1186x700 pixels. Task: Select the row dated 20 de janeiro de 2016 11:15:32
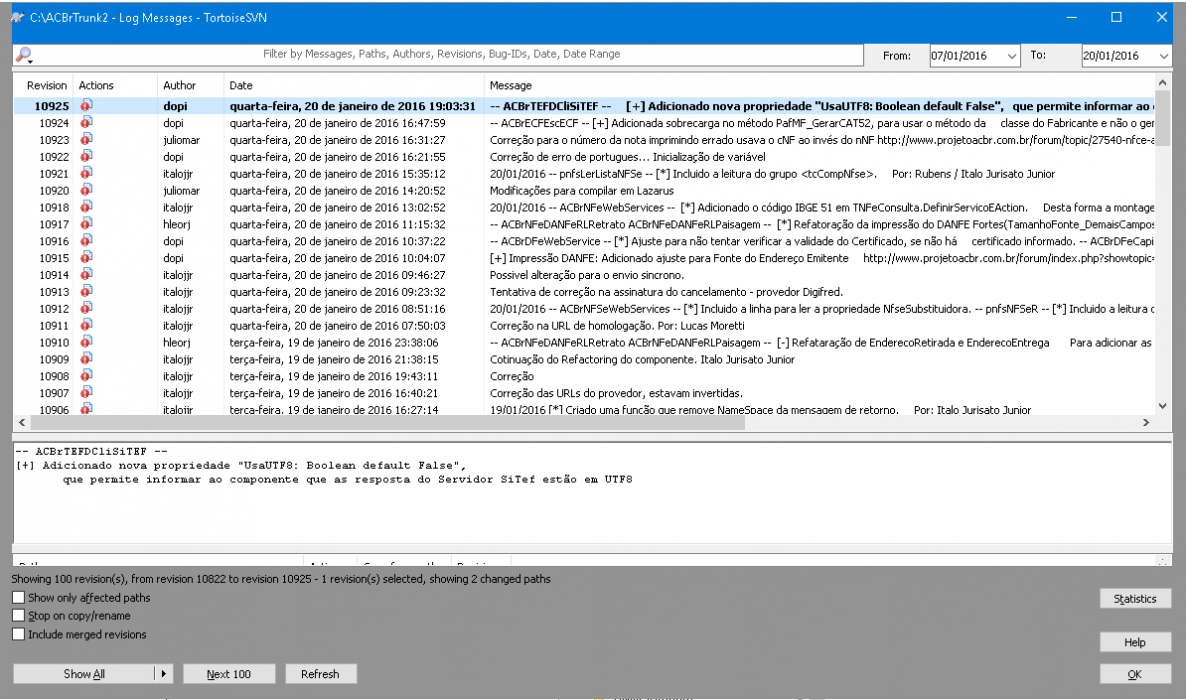(x=584, y=224)
